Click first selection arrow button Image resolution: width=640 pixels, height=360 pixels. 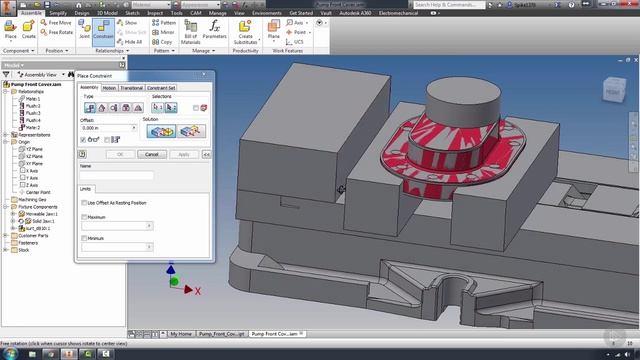(158, 108)
